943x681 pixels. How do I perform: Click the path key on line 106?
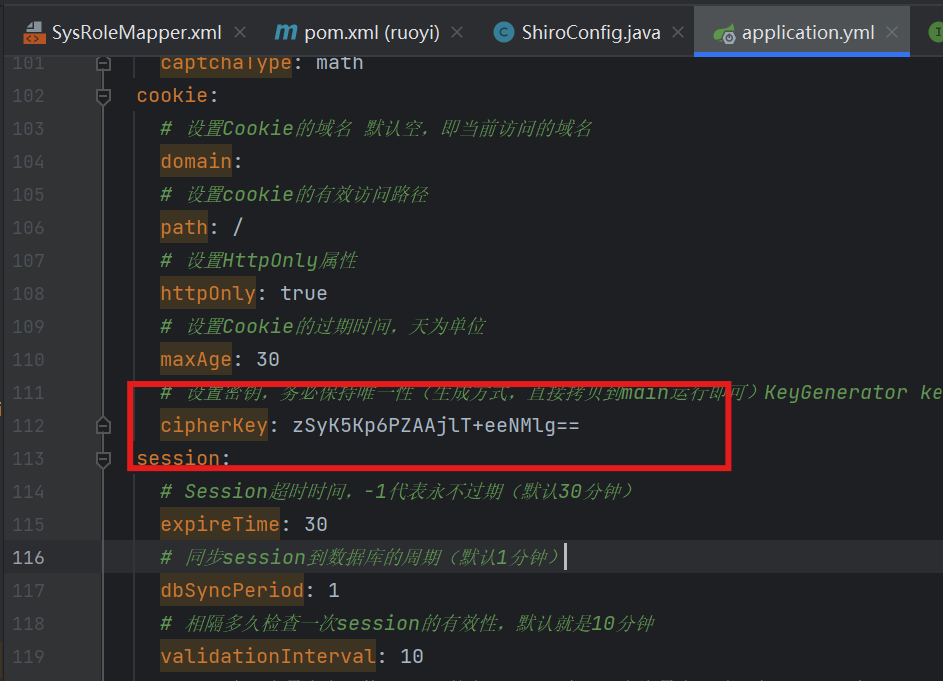point(184,227)
